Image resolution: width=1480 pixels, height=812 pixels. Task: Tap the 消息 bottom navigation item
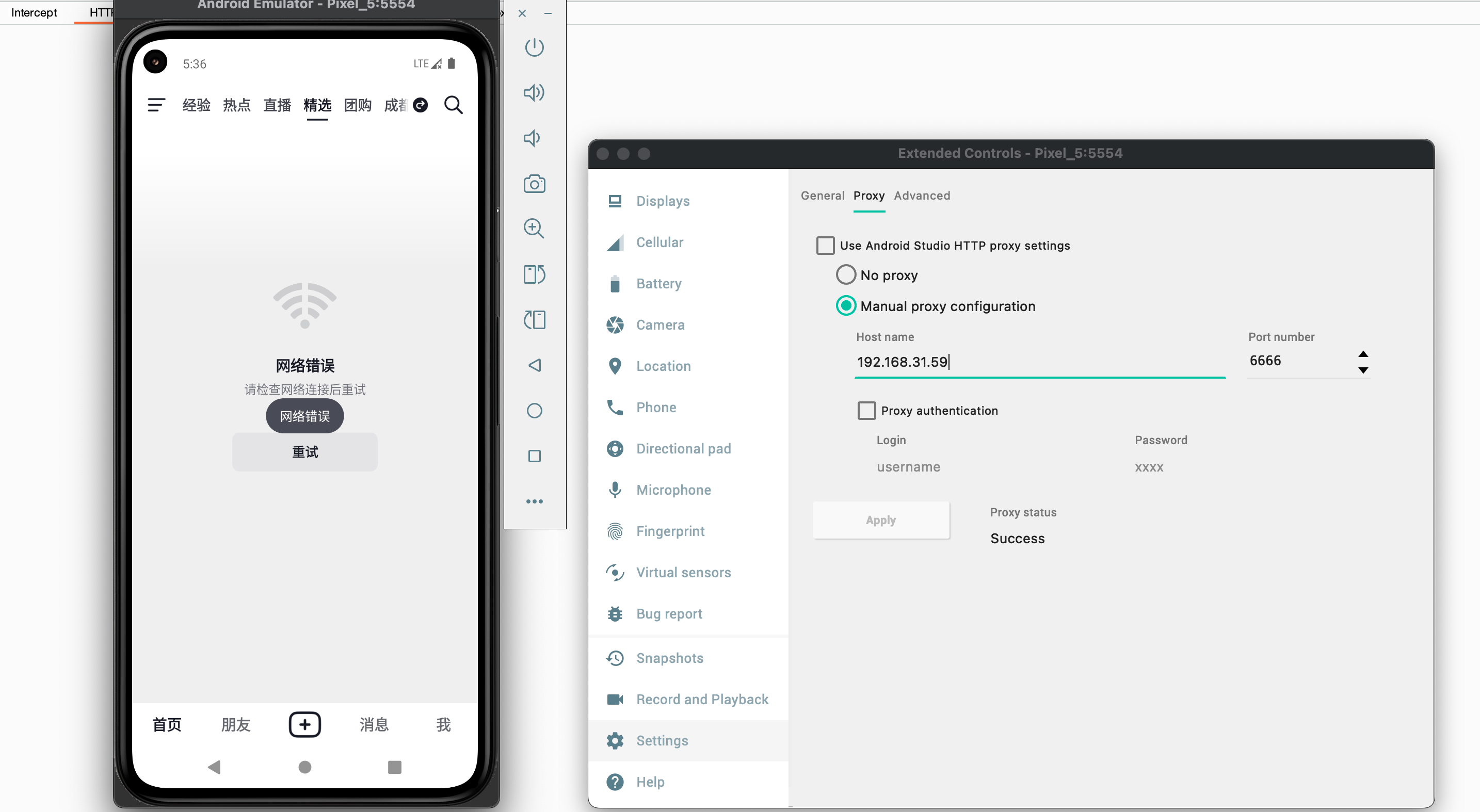coord(374,725)
